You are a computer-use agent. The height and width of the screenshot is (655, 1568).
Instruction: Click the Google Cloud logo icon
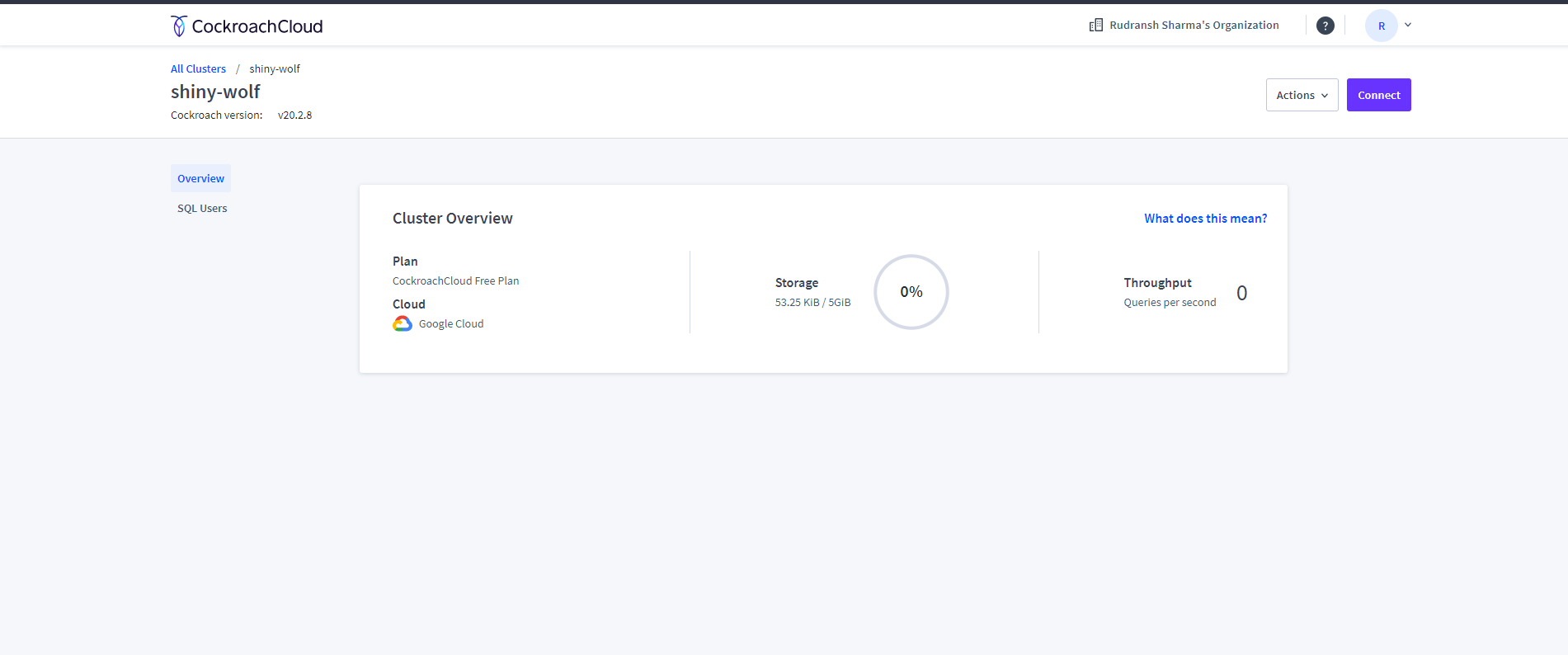tap(403, 324)
